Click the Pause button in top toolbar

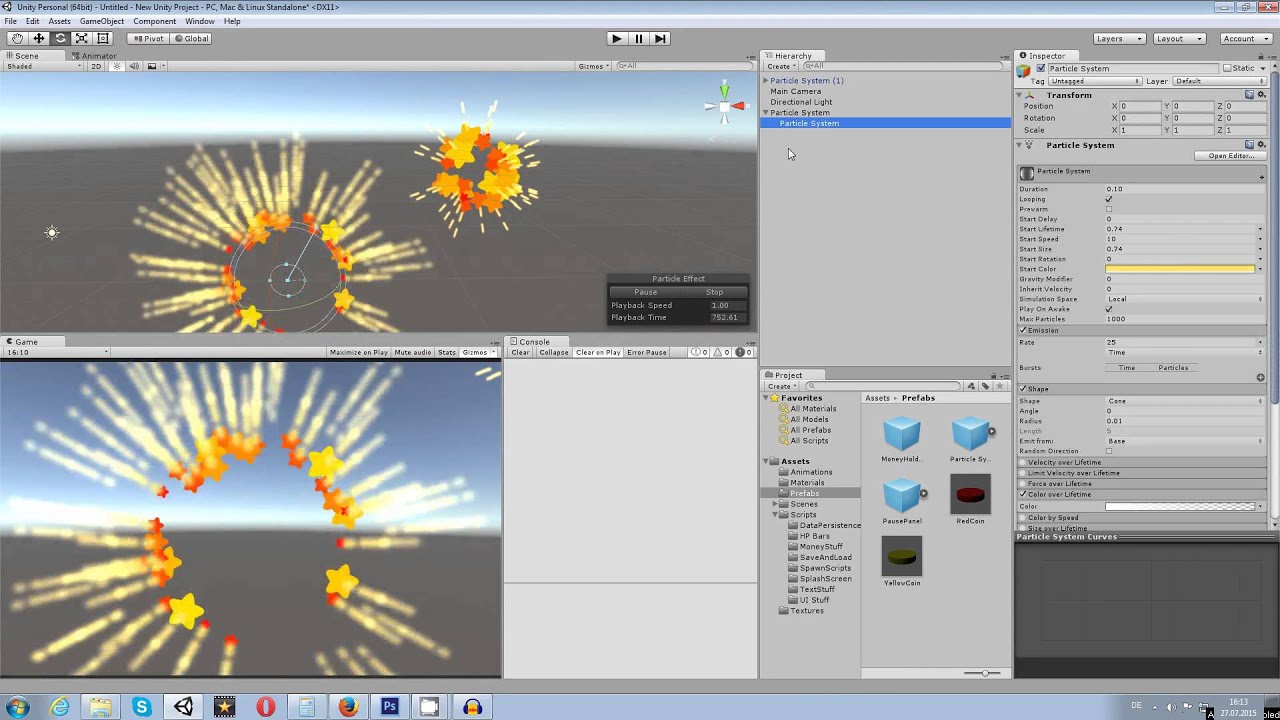(x=638, y=38)
